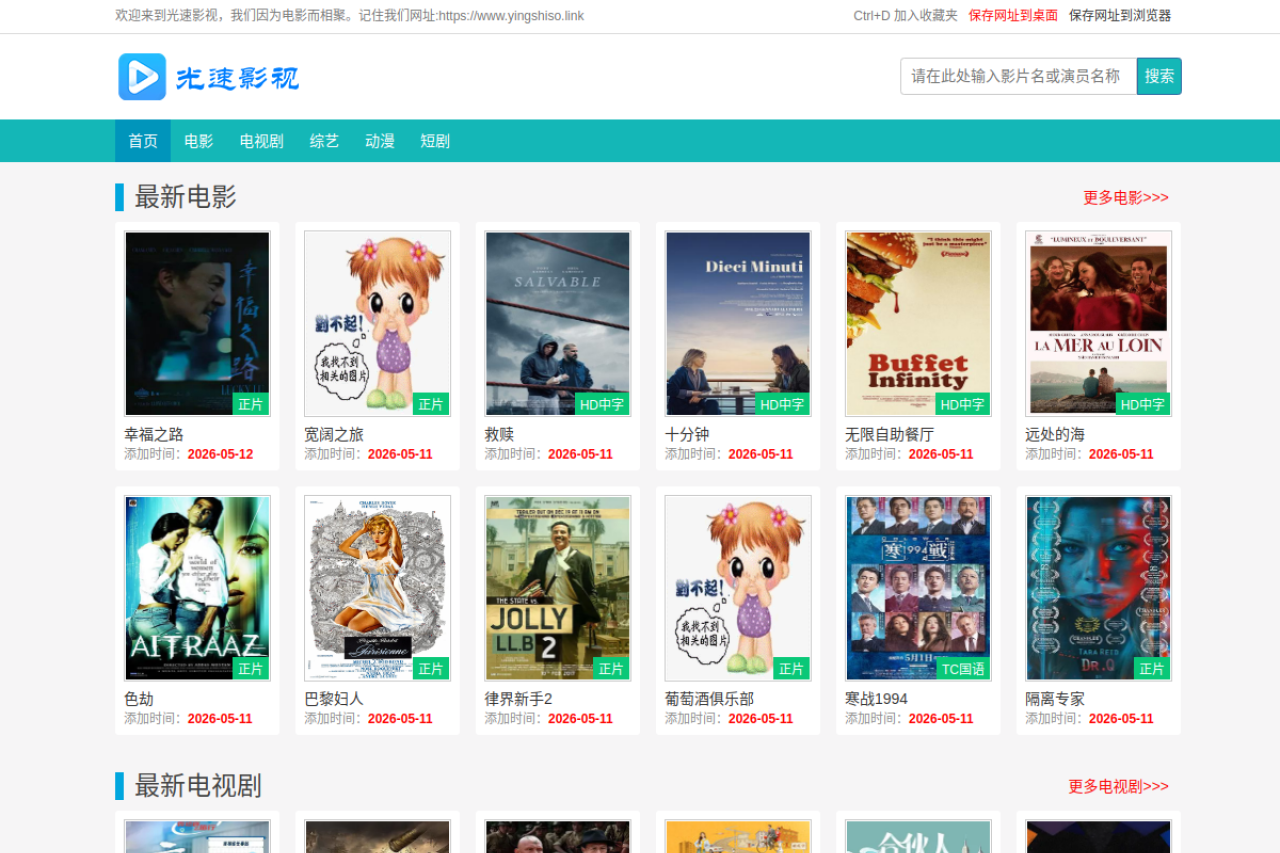This screenshot has width=1280, height=853.
Task: Click the 2026-05-11 date under 寒战1994
Action: [941, 719]
